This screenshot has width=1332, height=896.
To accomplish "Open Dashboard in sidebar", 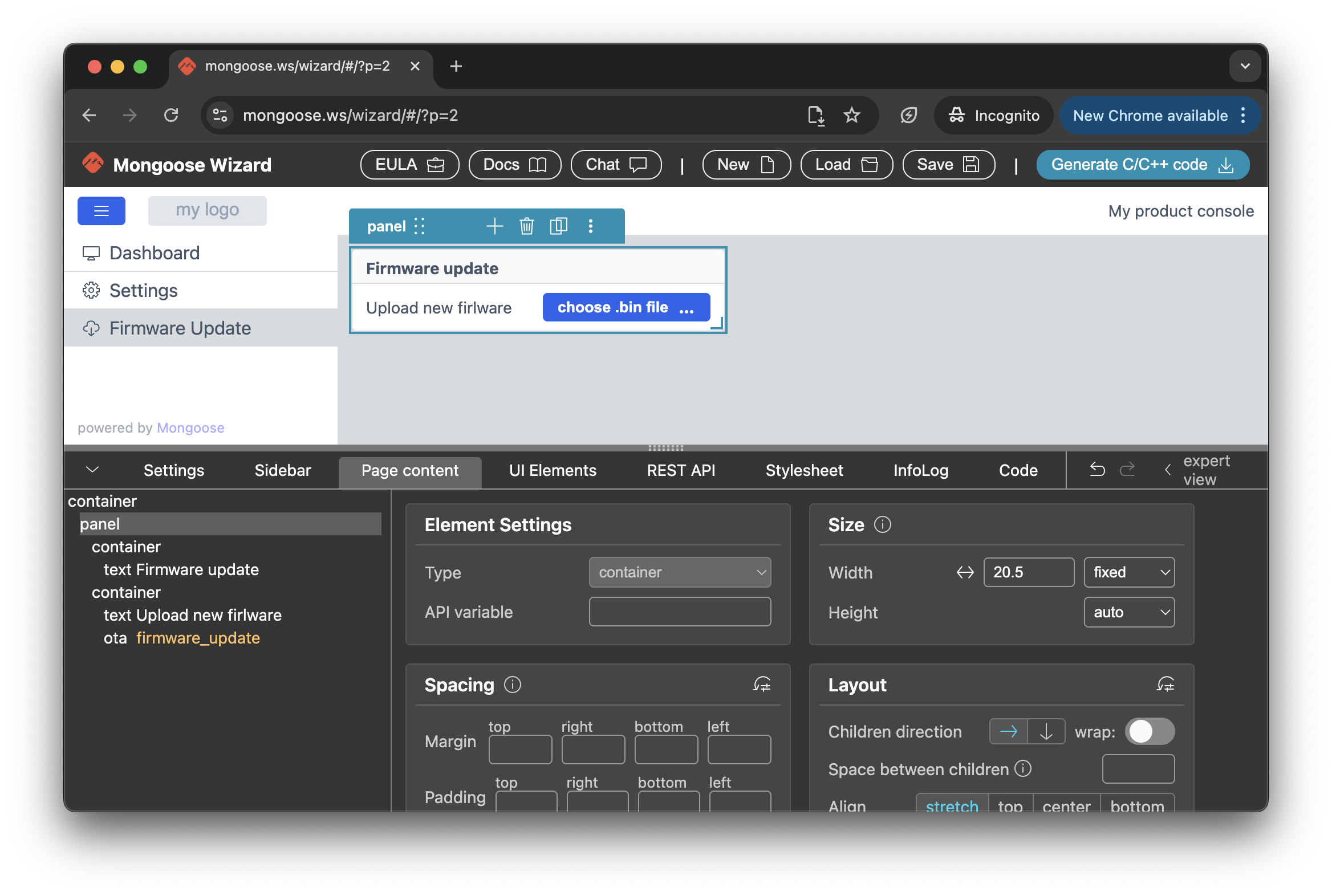I will click(x=201, y=252).
